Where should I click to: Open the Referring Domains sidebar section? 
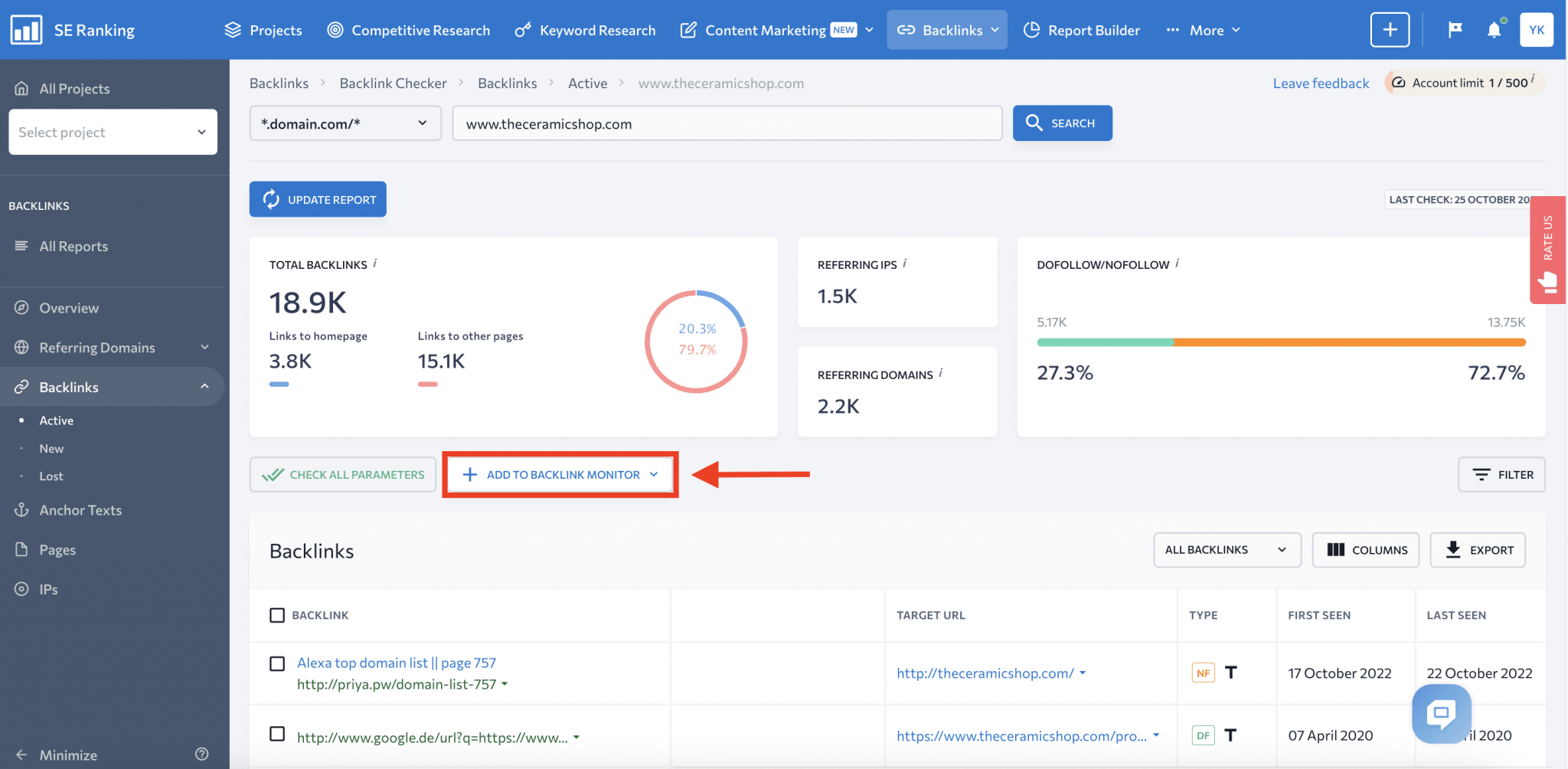[96, 347]
